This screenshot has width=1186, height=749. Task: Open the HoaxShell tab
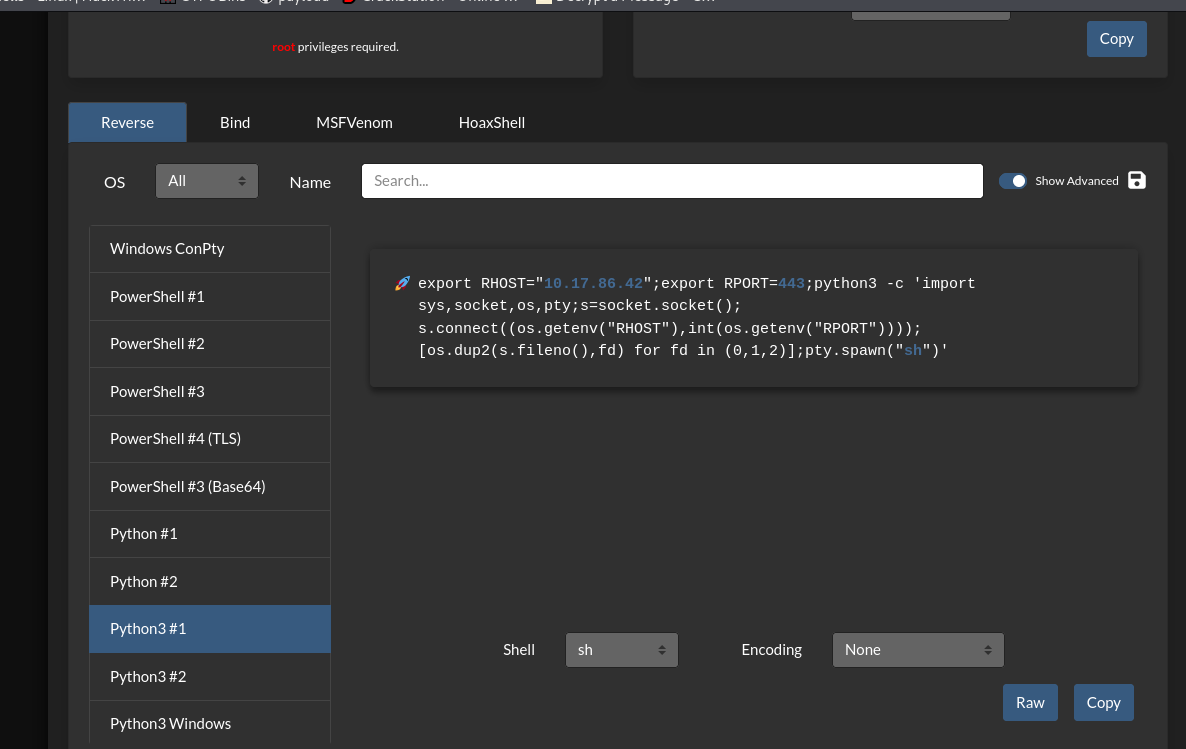[492, 123]
